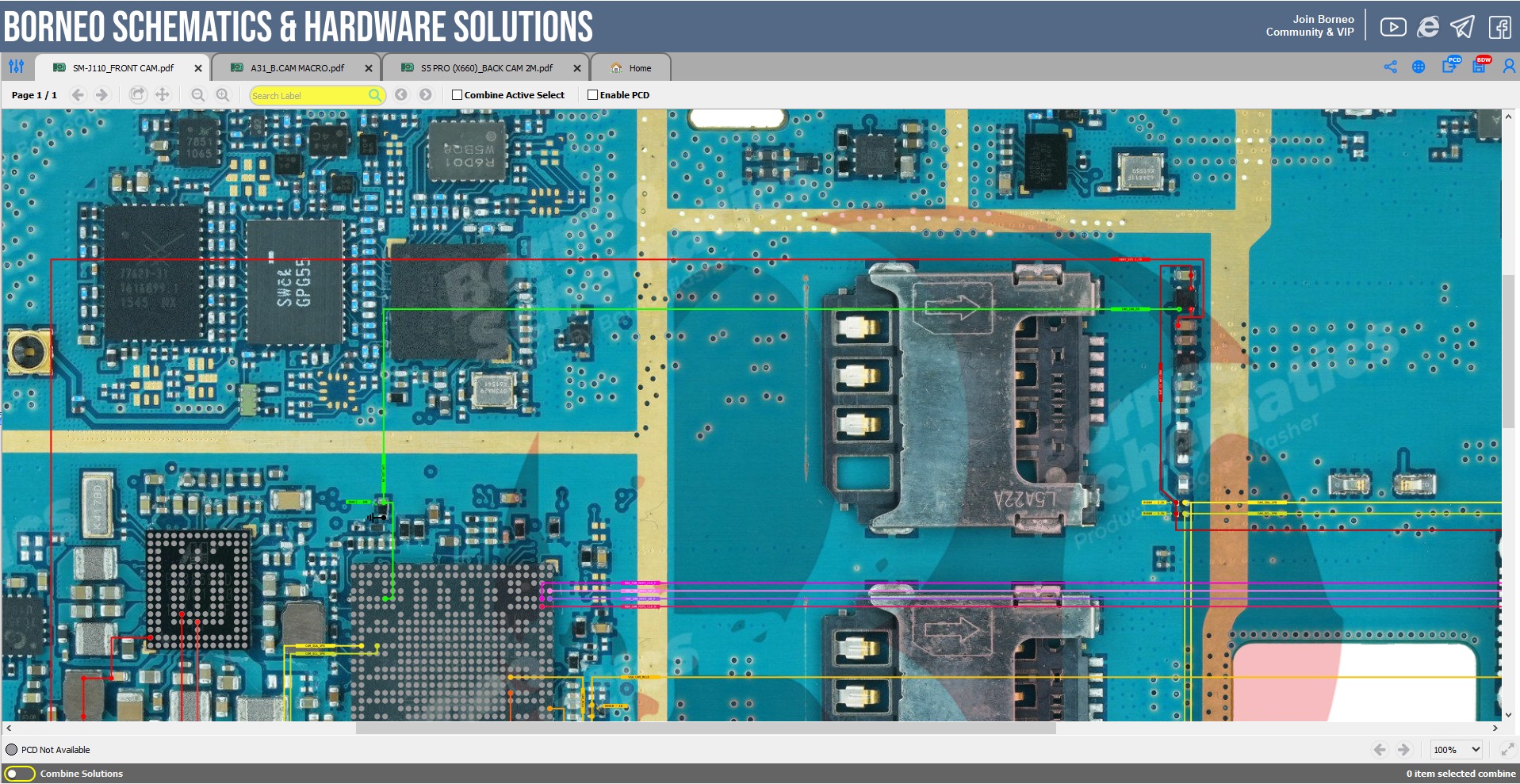Open the Internet Explorer website icon
Viewport: 1520px width, 784px height.
point(1428,27)
